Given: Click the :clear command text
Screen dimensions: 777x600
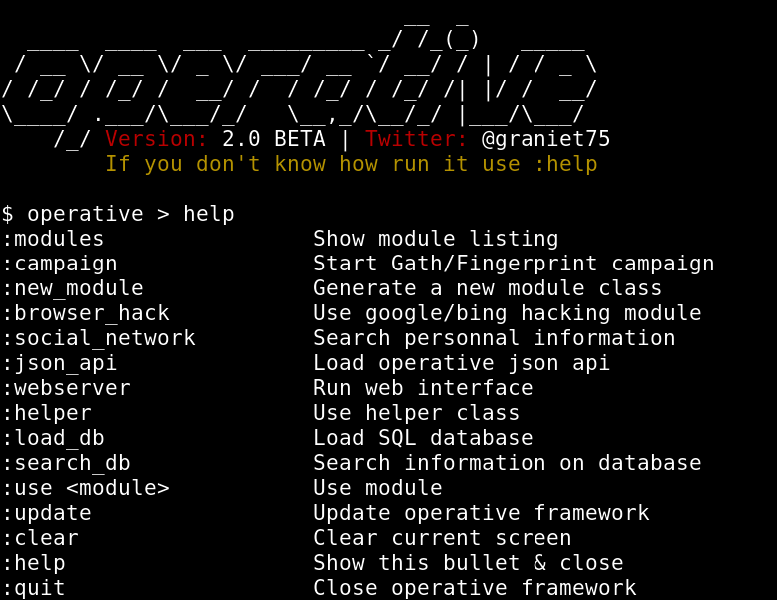Looking at the screenshot, I should coord(40,538).
